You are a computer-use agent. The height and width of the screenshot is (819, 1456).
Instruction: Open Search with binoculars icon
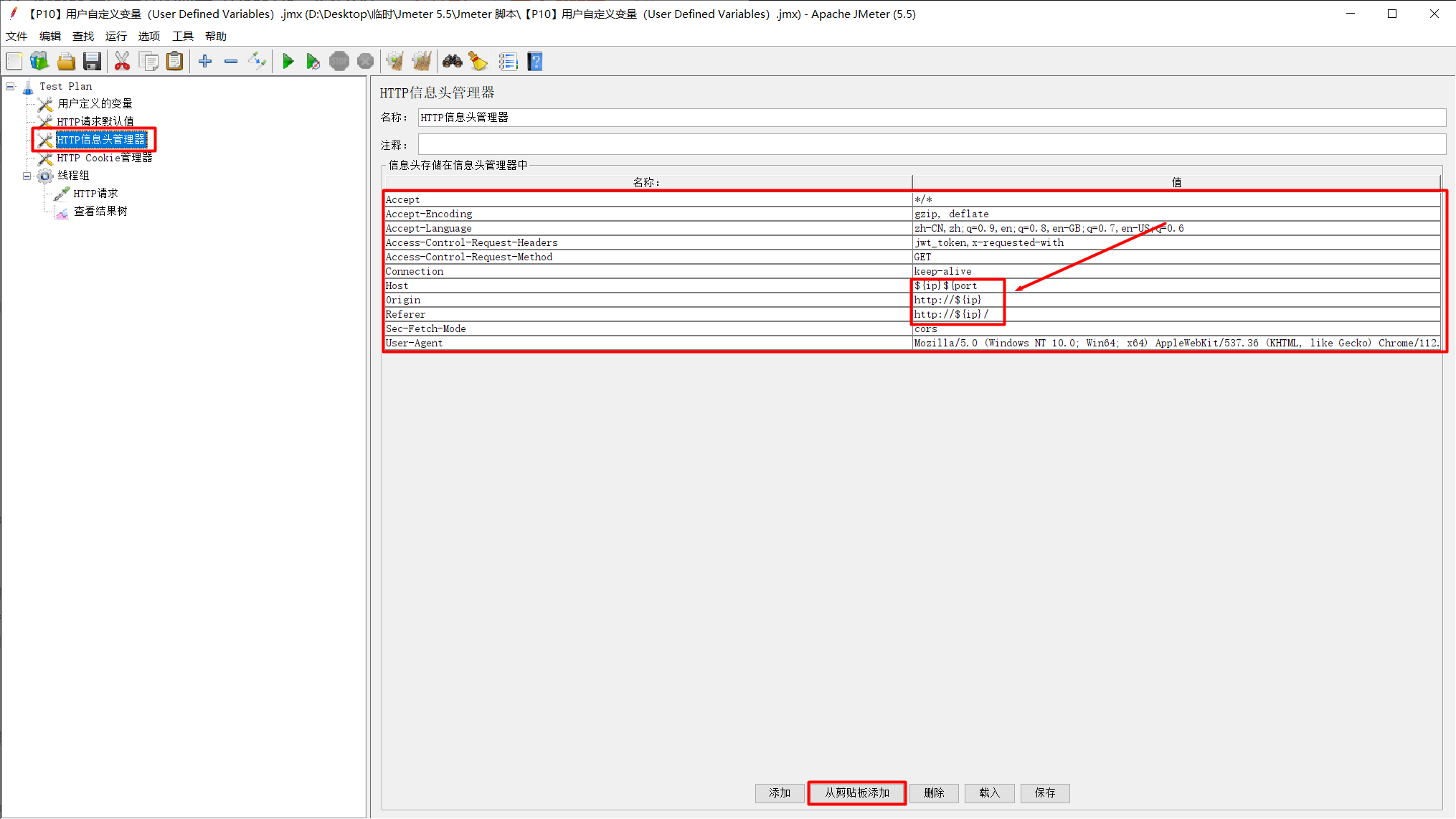[453, 62]
